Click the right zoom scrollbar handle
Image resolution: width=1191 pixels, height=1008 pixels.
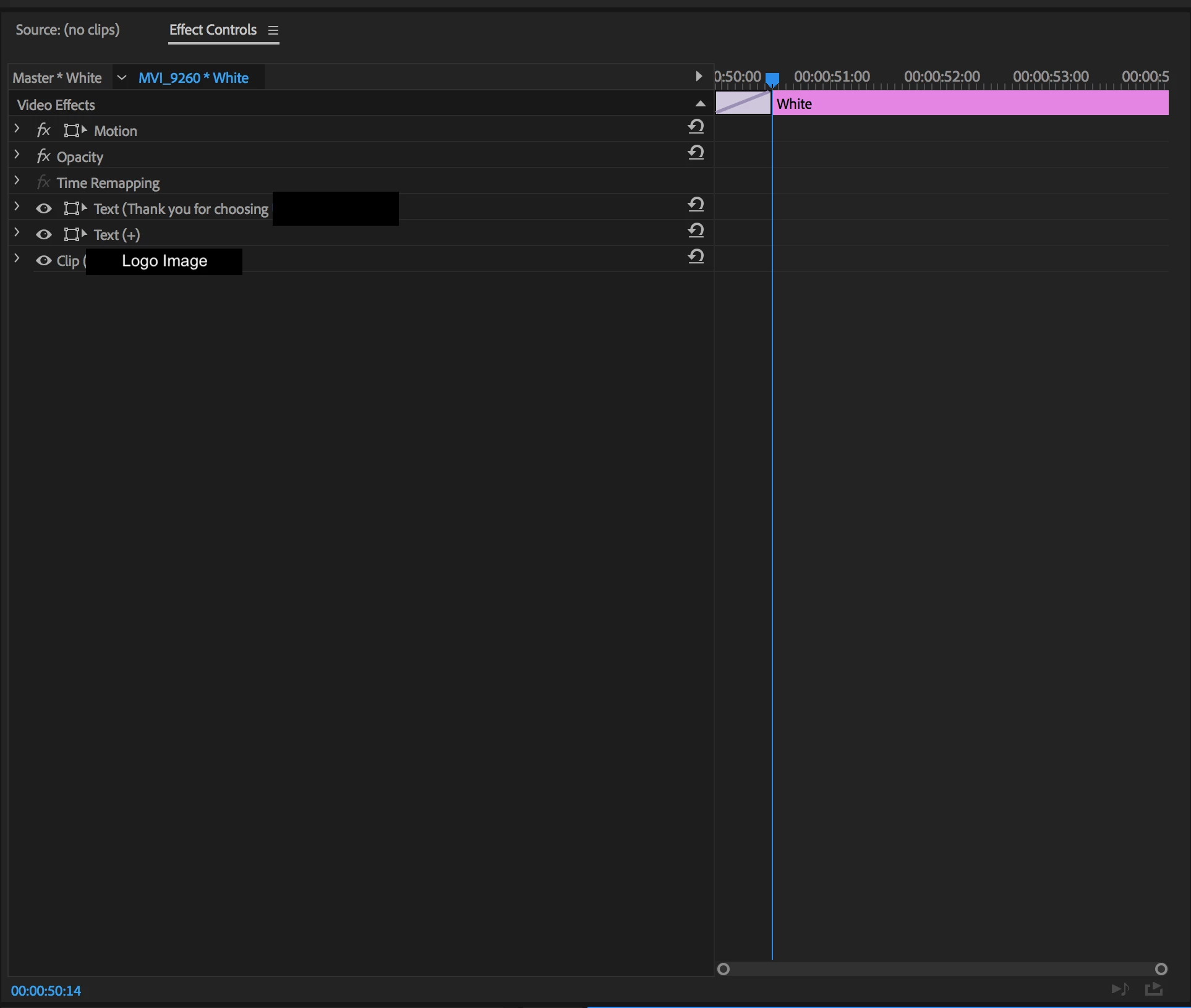click(1161, 969)
